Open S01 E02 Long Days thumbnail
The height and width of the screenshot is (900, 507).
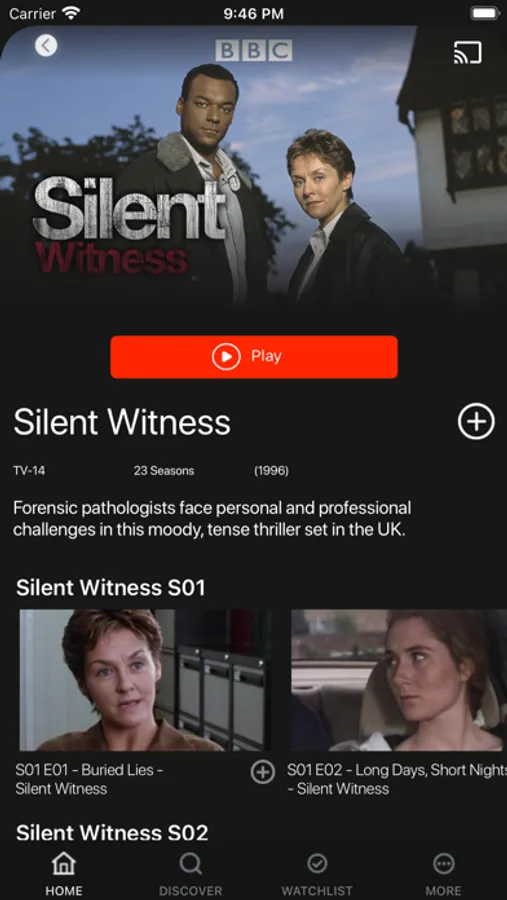coord(399,680)
